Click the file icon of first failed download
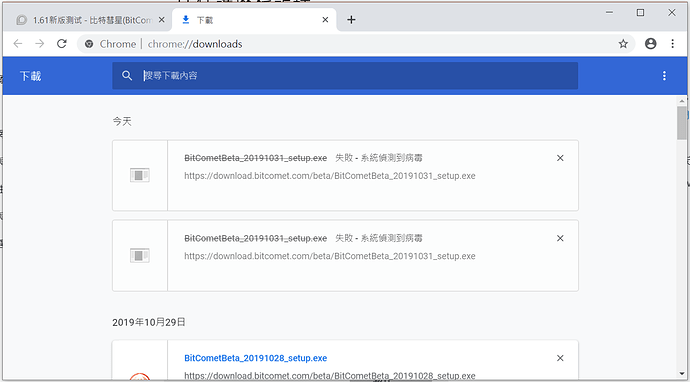The height and width of the screenshot is (382, 690). (x=140, y=176)
